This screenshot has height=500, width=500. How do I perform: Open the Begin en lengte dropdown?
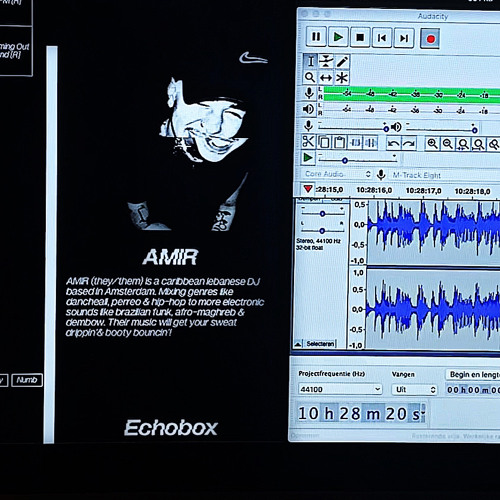pyautogui.click(x=473, y=375)
